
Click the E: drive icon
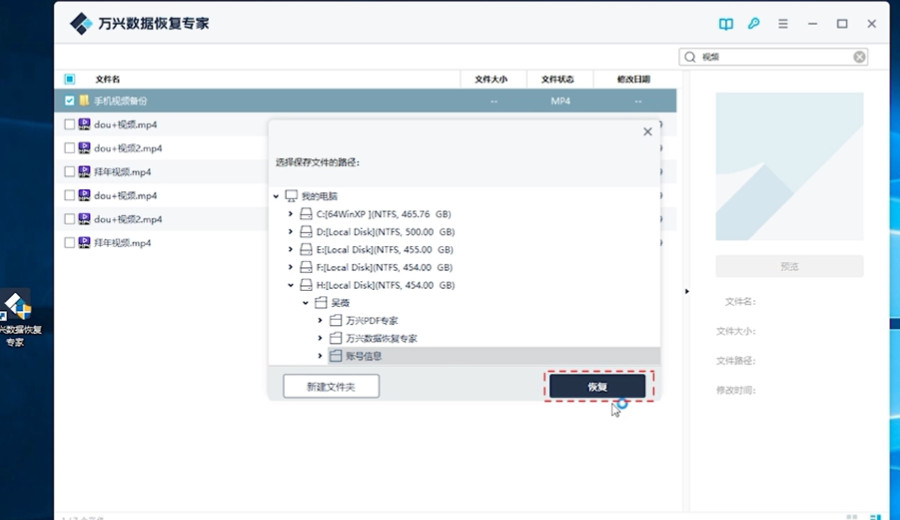click(x=307, y=250)
